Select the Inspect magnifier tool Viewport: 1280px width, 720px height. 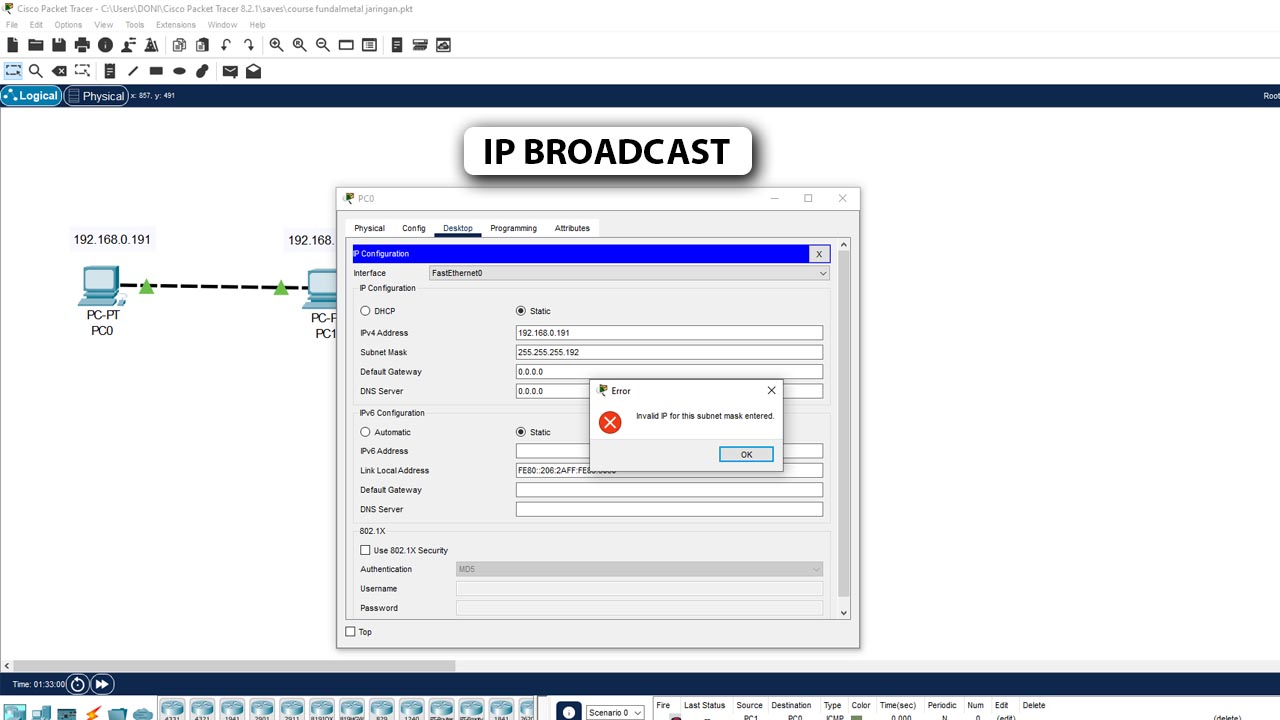(x=36, y=71)
